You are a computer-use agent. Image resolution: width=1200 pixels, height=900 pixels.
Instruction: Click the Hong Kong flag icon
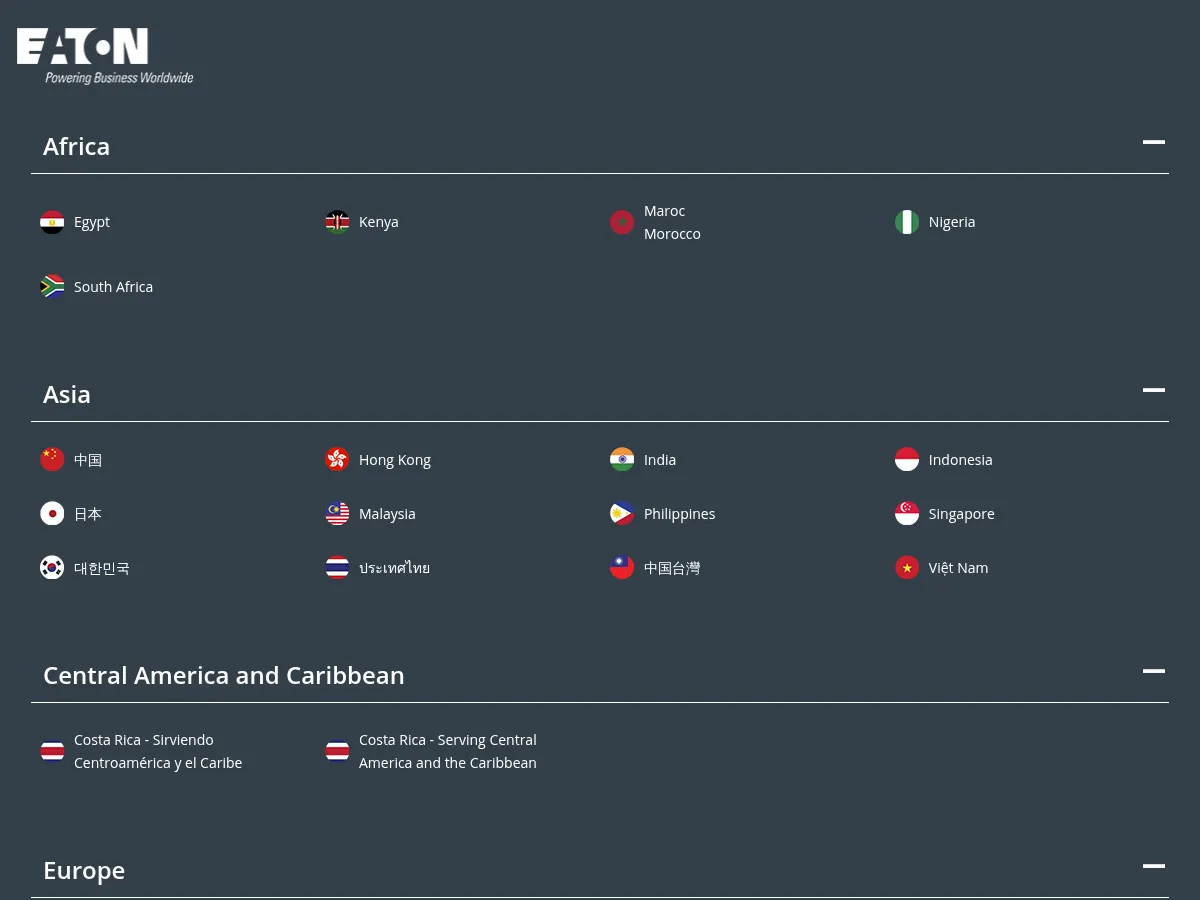[337, 459]
